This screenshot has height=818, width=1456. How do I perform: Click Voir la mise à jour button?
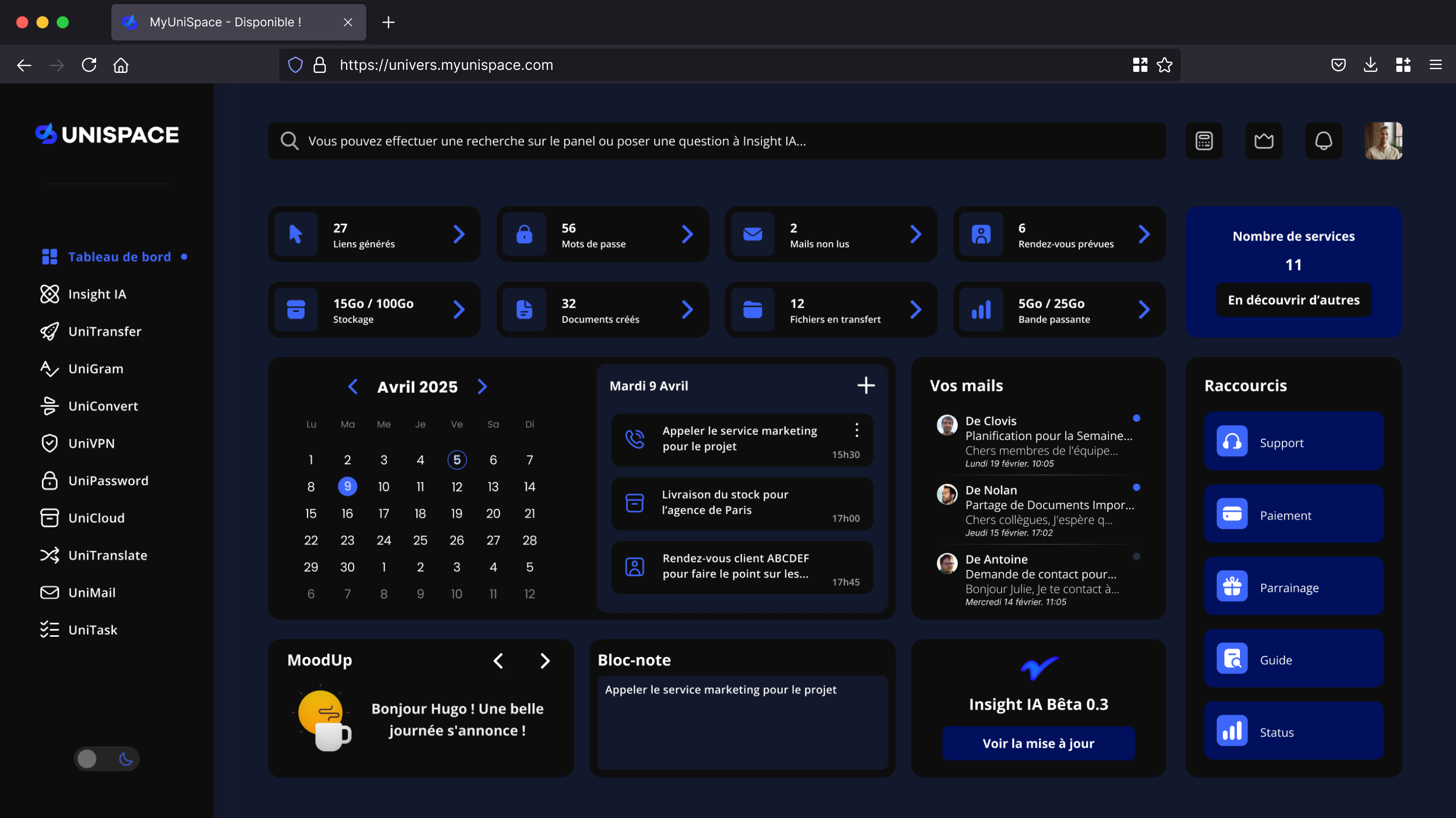point(1038,744)
